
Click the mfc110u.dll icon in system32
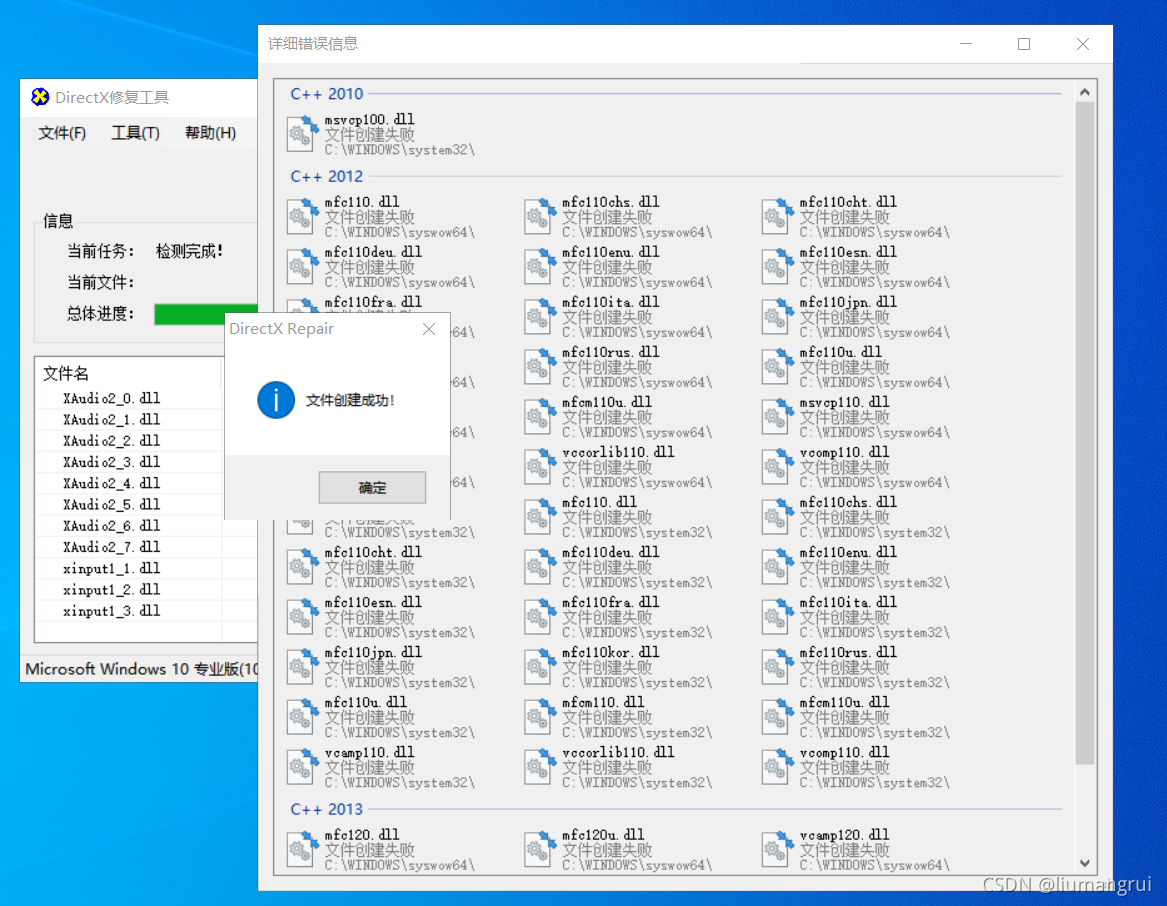coord(303,717)
